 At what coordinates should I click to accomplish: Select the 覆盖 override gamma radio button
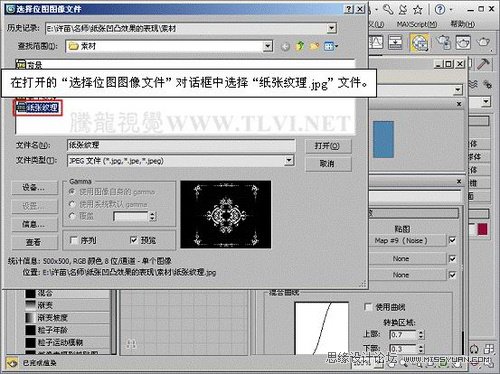click(72, 216)
